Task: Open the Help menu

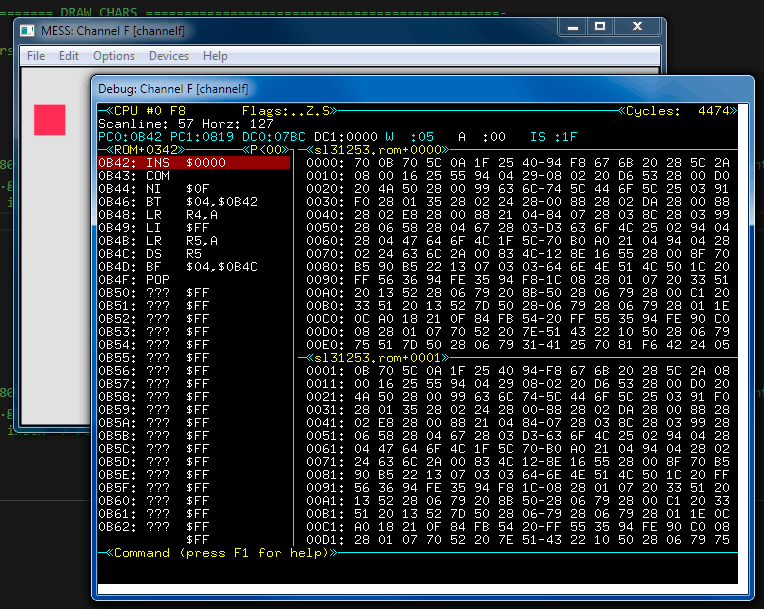Action: [x=215, y=56]
